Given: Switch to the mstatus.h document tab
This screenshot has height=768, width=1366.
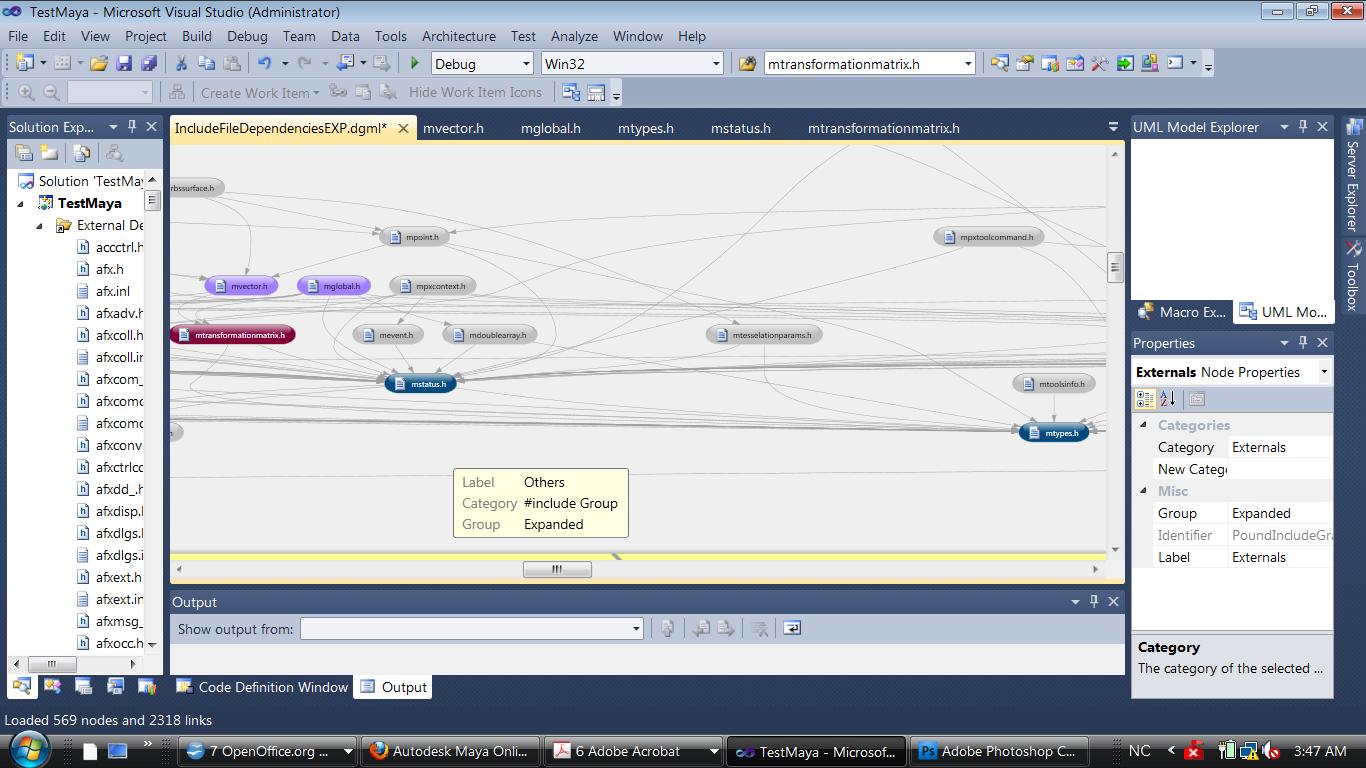Looking at the screenshot, I should point(741,128).
